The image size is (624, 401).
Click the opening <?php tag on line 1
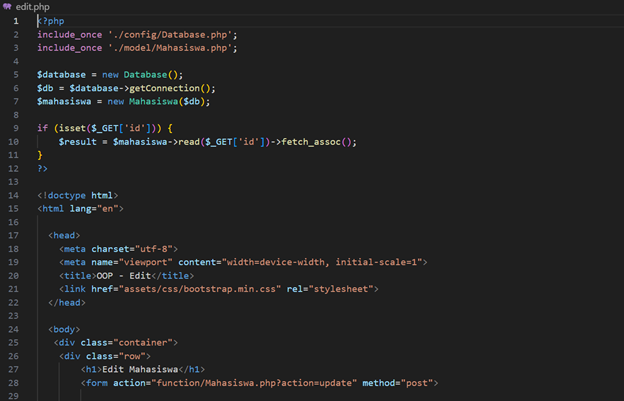51,21
